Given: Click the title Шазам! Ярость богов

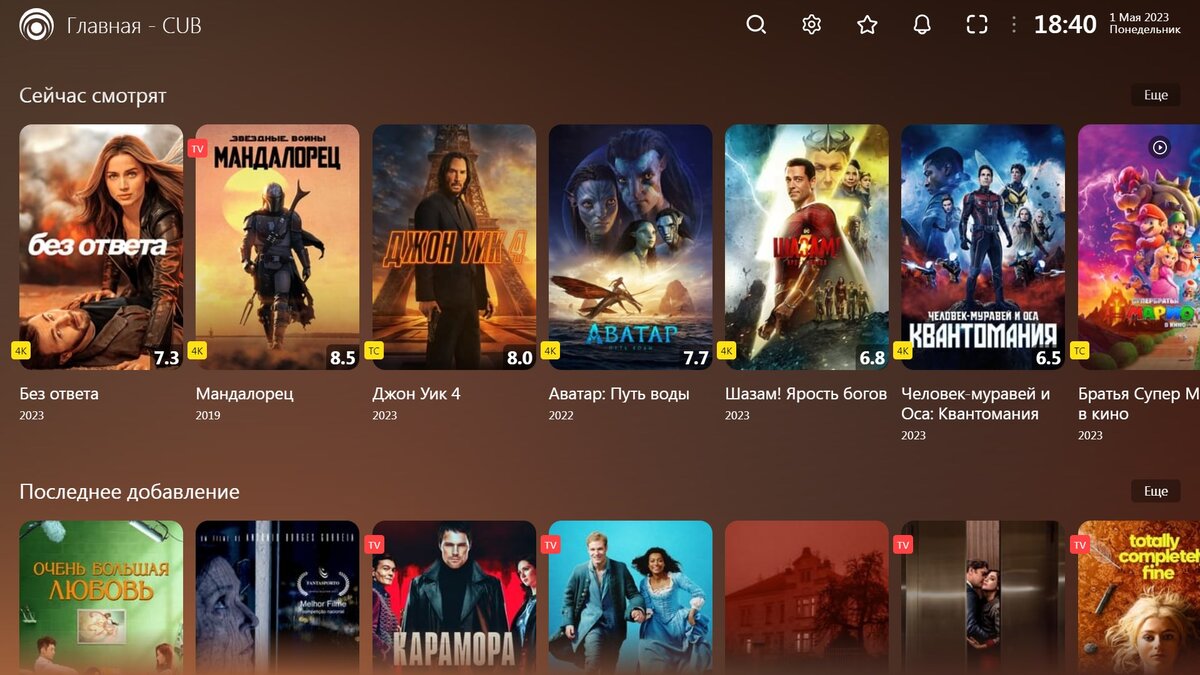Looking at the screenshot, I should click(806, 394).
